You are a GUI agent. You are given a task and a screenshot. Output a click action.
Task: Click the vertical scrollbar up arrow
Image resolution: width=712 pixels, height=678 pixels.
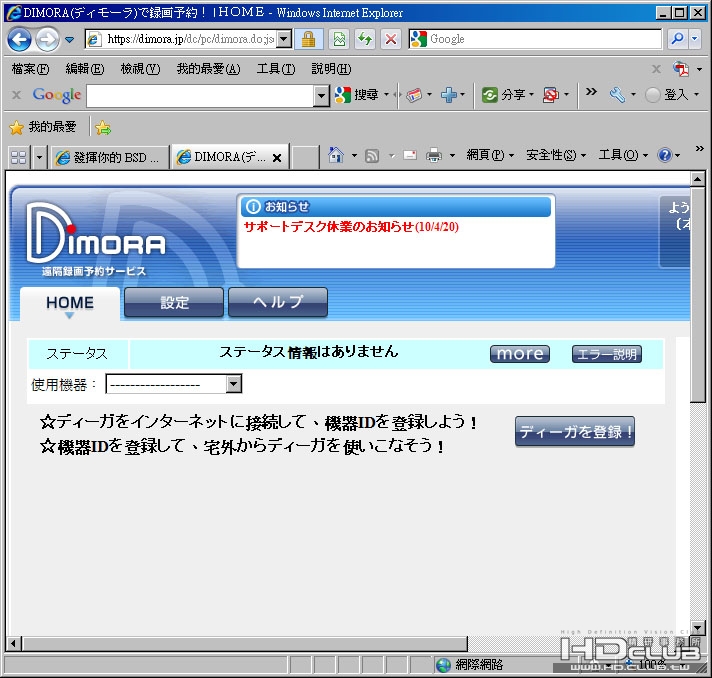click(698, 179)
